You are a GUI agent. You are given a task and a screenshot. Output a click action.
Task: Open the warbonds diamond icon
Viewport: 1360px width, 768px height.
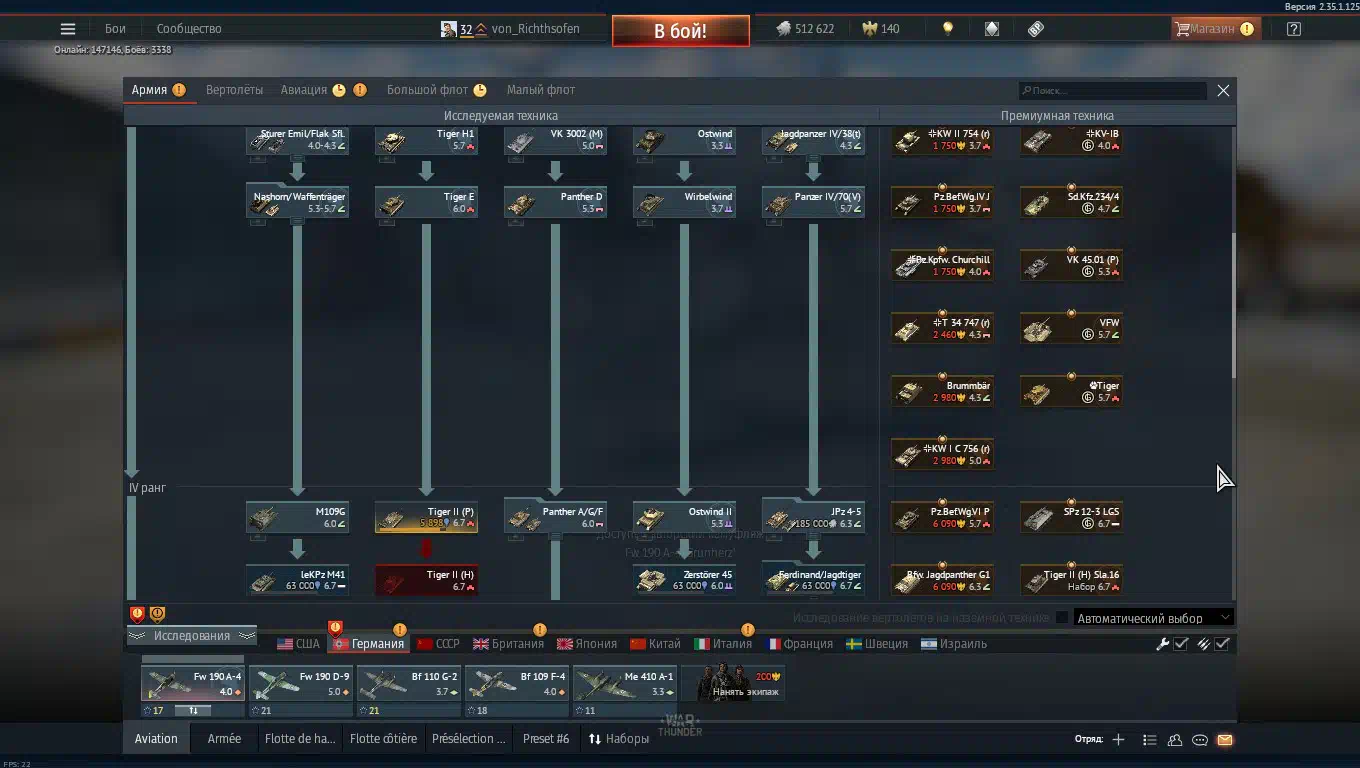coord(992,29)
